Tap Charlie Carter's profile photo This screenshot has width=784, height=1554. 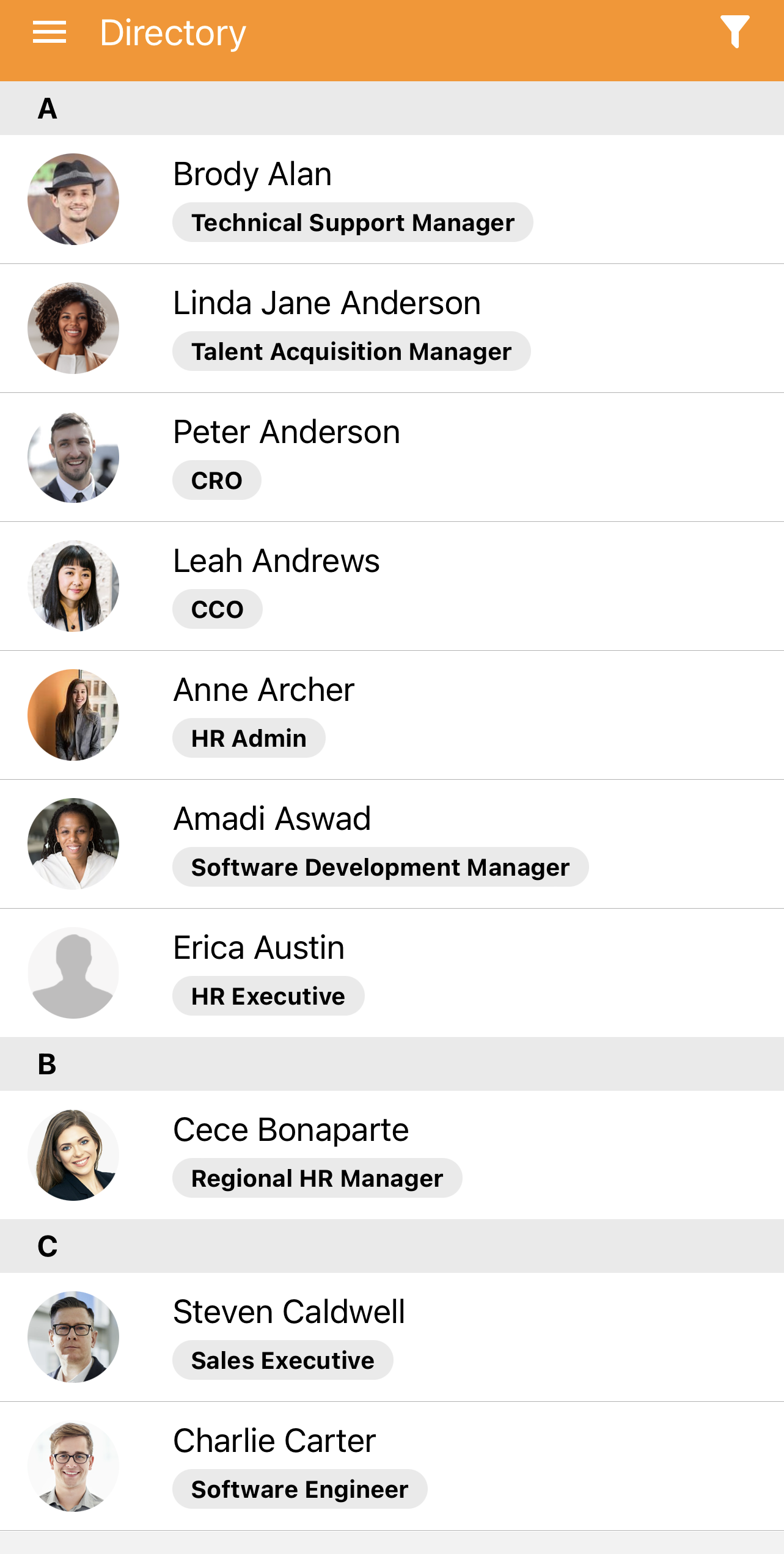point(73,1466)
